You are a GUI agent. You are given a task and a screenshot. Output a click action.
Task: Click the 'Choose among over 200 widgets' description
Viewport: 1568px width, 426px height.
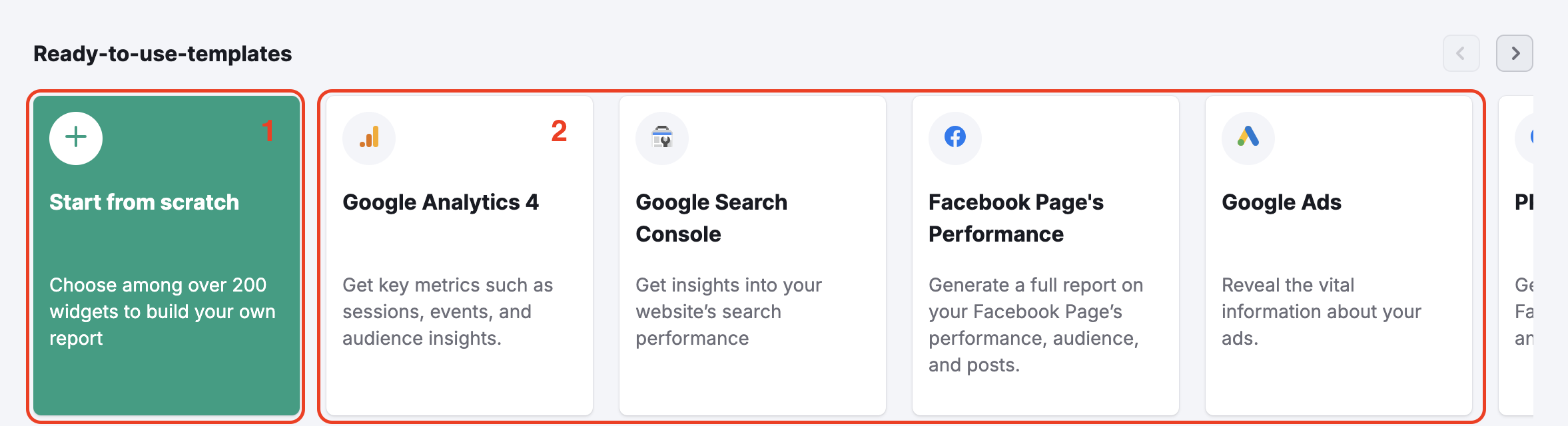point(162,312)
